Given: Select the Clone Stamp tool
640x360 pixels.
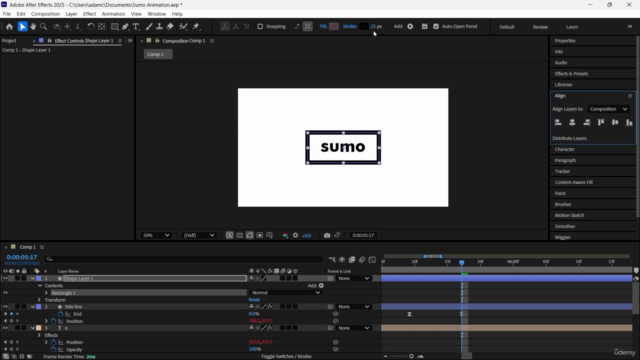Looking at the screenshot, I should pos(160,27).
